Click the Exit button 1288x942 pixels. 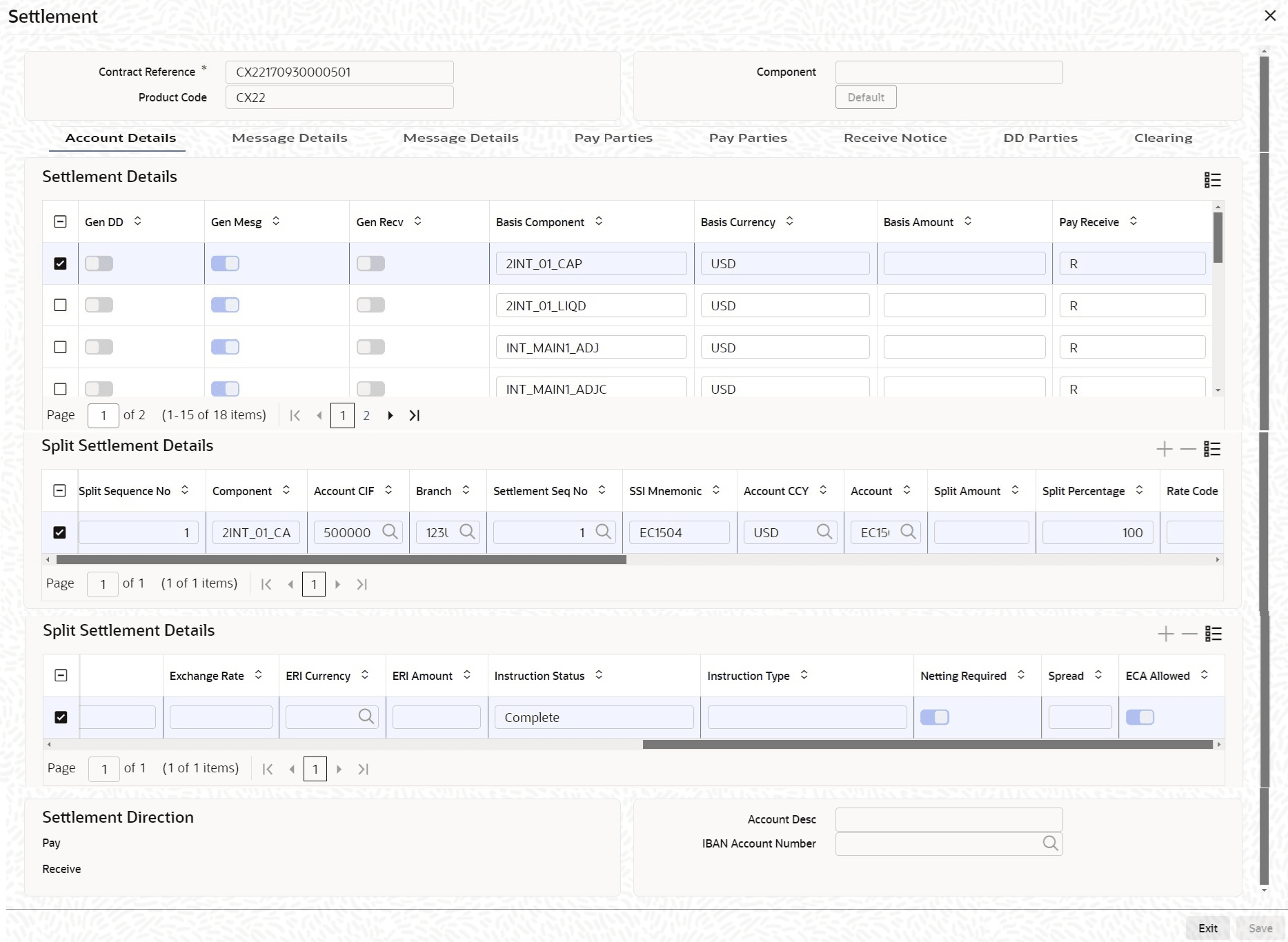tap(1208, 928)
